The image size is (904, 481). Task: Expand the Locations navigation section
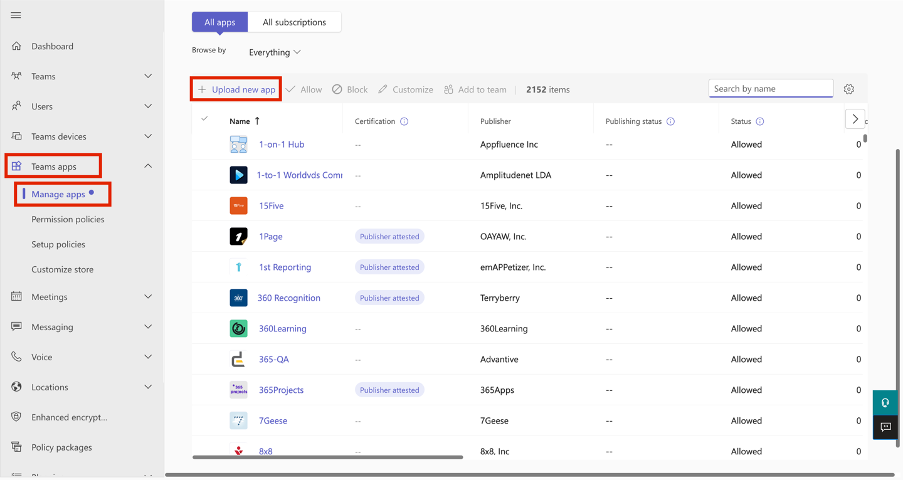[x=148, y=386]
